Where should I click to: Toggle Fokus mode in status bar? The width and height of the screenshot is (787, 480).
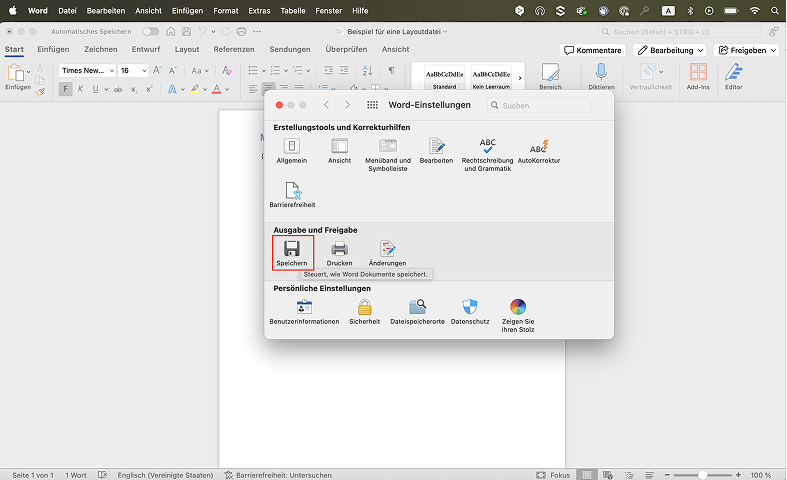click(553, 475)
